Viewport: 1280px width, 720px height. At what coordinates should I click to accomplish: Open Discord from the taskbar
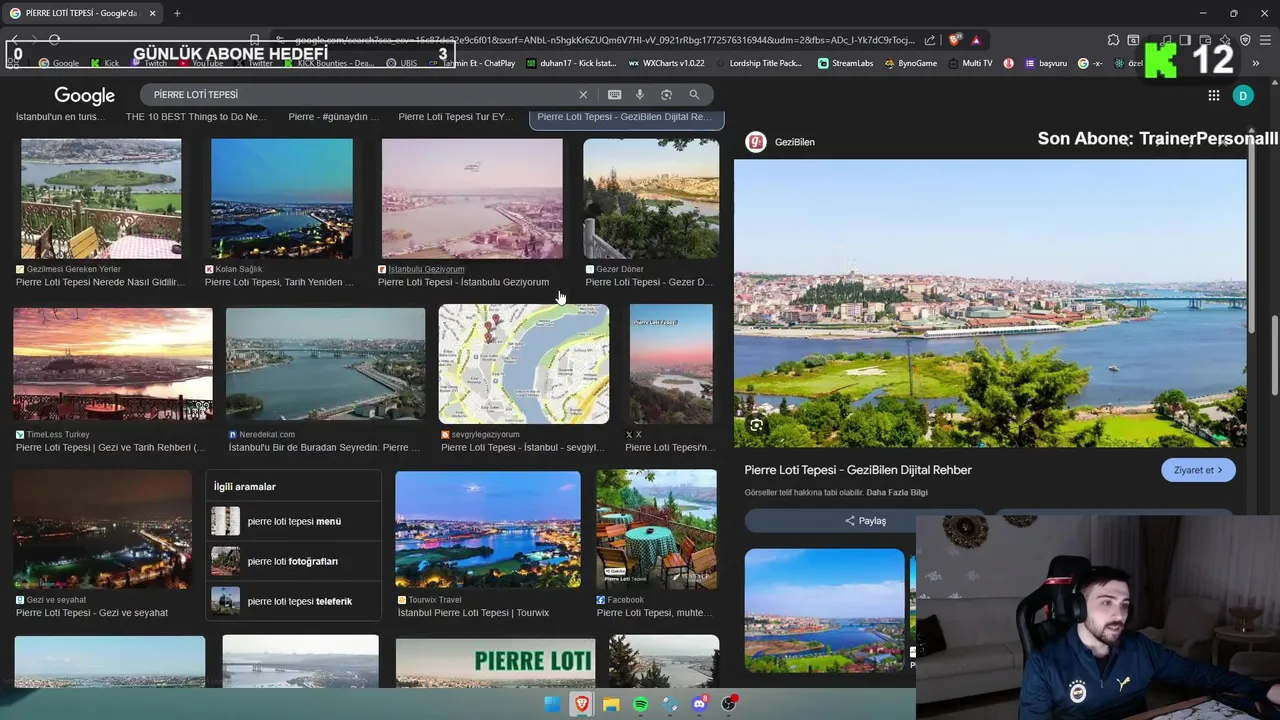tap(699, 704)
